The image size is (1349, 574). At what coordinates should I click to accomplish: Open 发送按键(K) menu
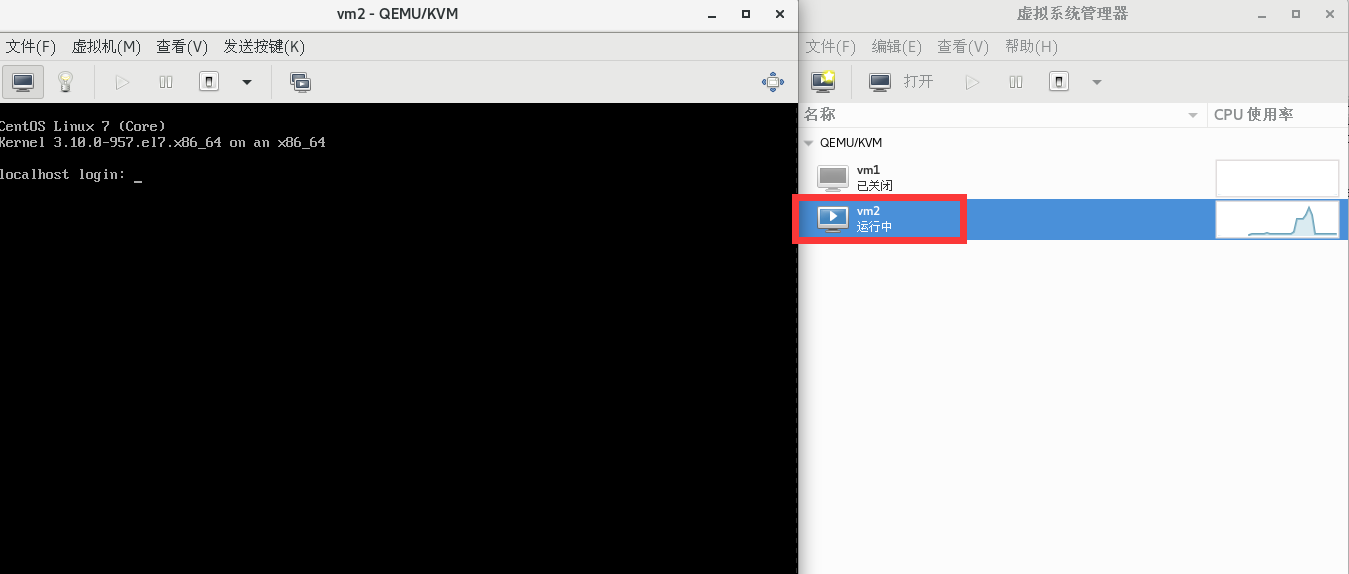point(264,47)
